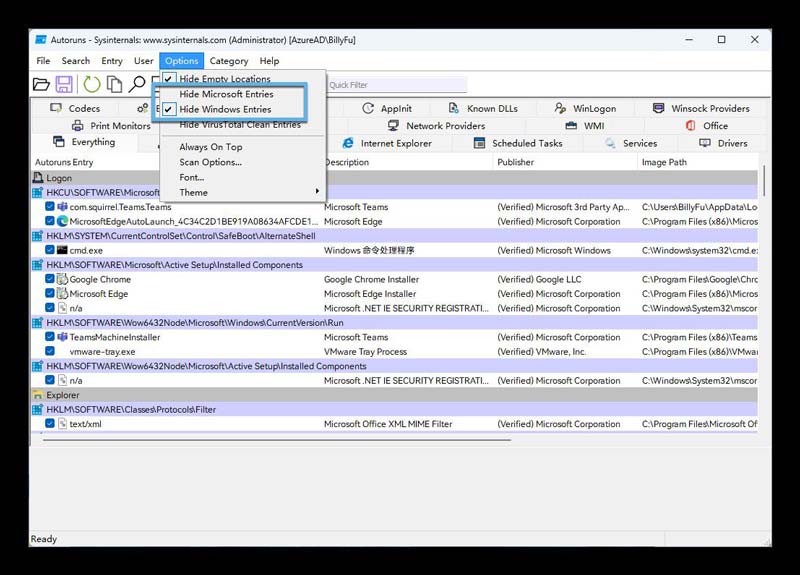800x575 pixels.
Task: Open the Help menu
Action: [x=269, y=61]
